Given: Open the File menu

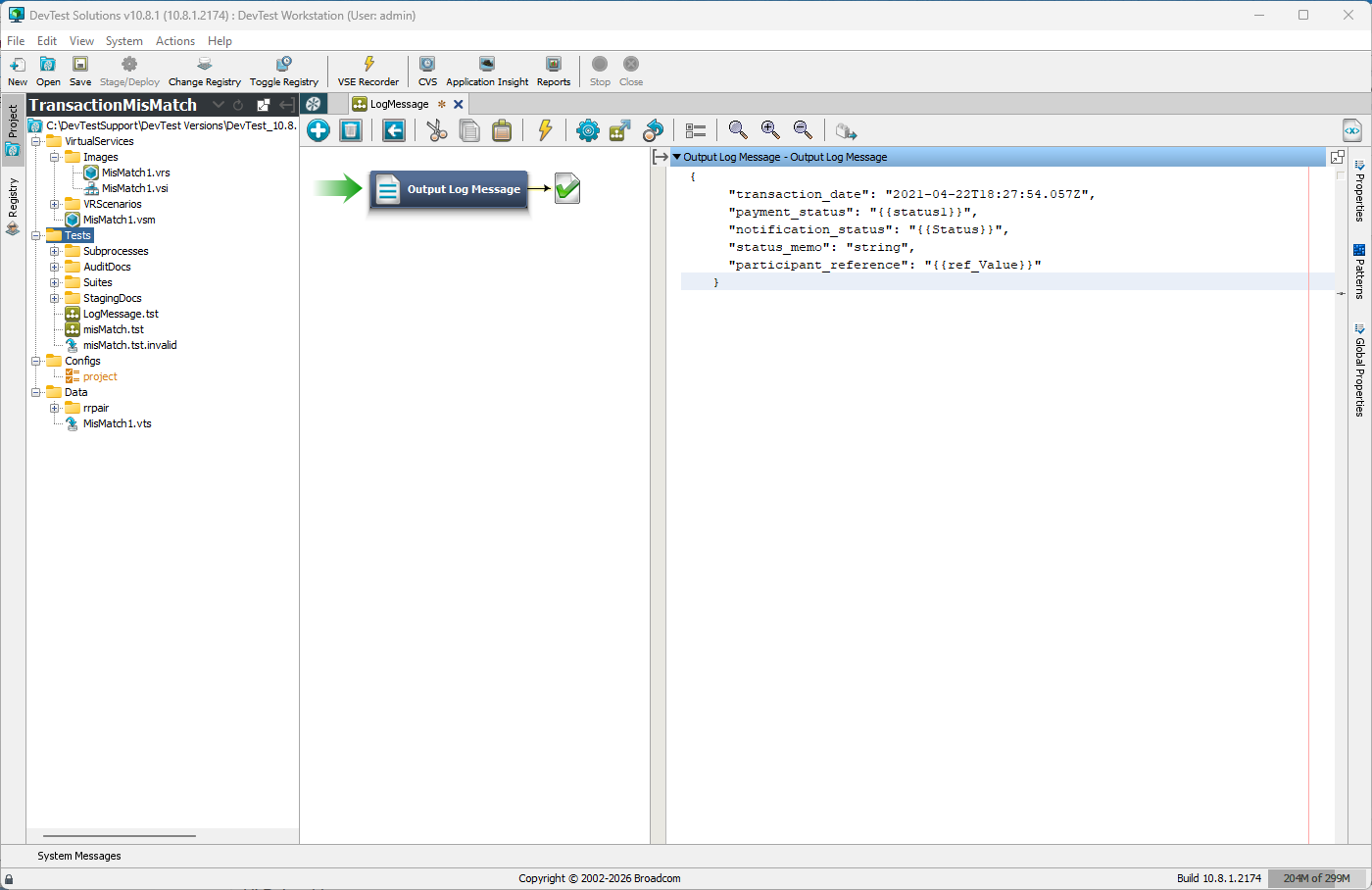Looking at the screenshot, I should (16, 41).
